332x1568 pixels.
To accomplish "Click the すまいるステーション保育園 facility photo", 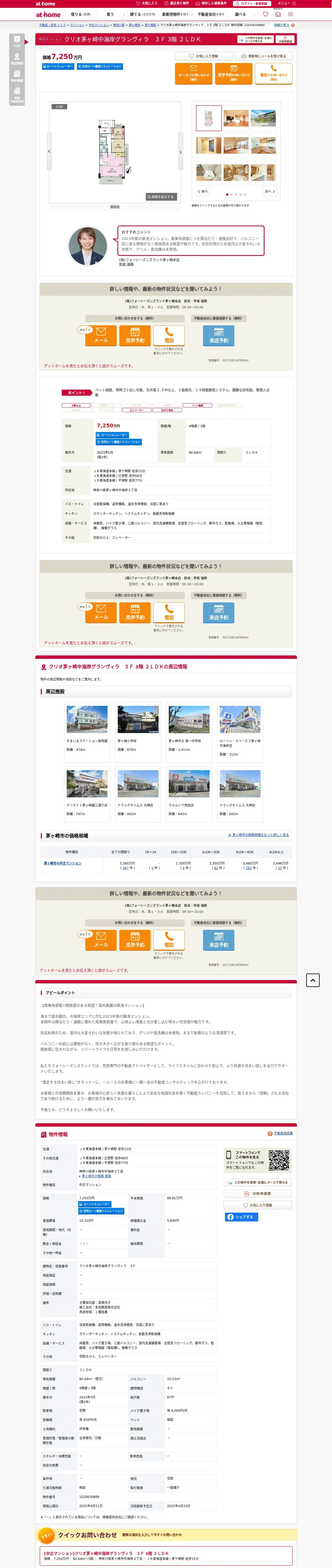I will (87, 719).
